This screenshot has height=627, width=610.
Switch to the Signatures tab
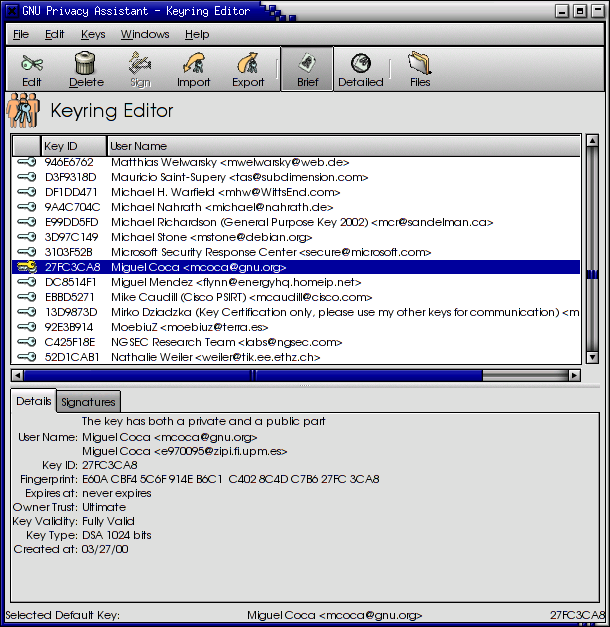pos(88,402)
